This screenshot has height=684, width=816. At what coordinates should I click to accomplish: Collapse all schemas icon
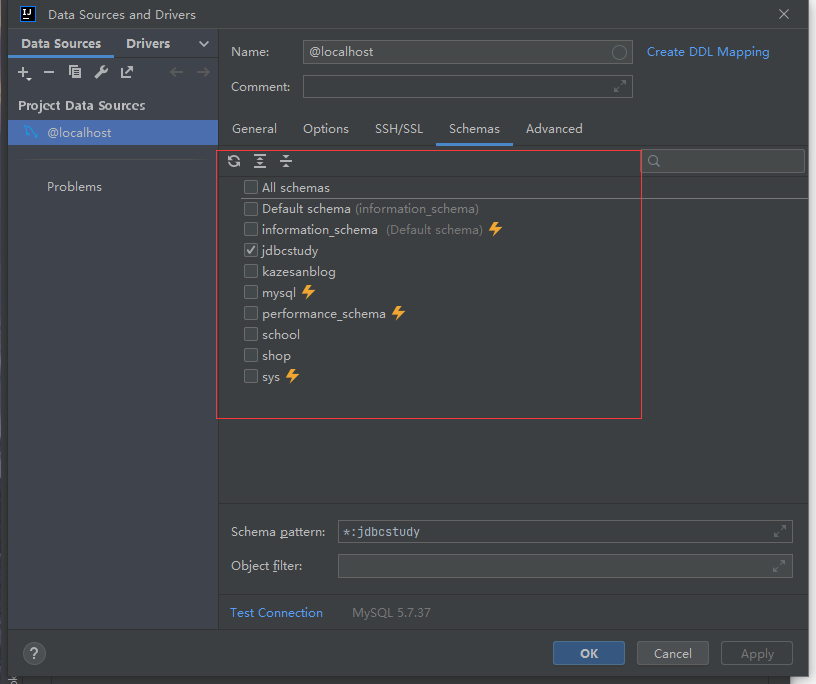286,161
